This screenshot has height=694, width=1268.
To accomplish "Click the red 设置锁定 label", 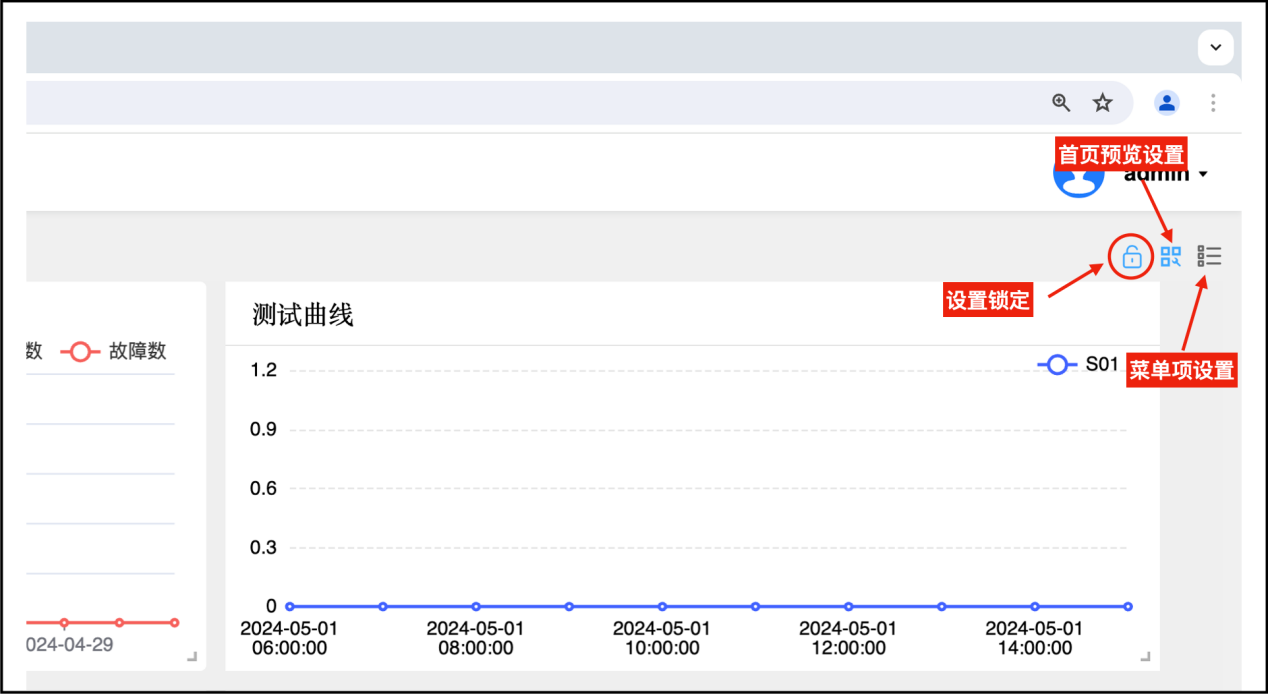I will click(987, 301).
